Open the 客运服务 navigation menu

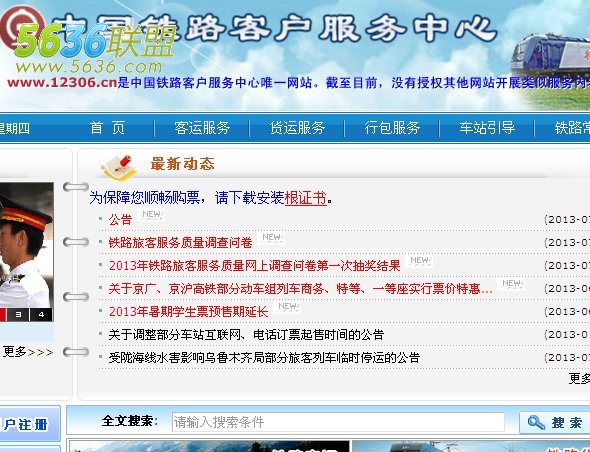(x=202, y=128)
